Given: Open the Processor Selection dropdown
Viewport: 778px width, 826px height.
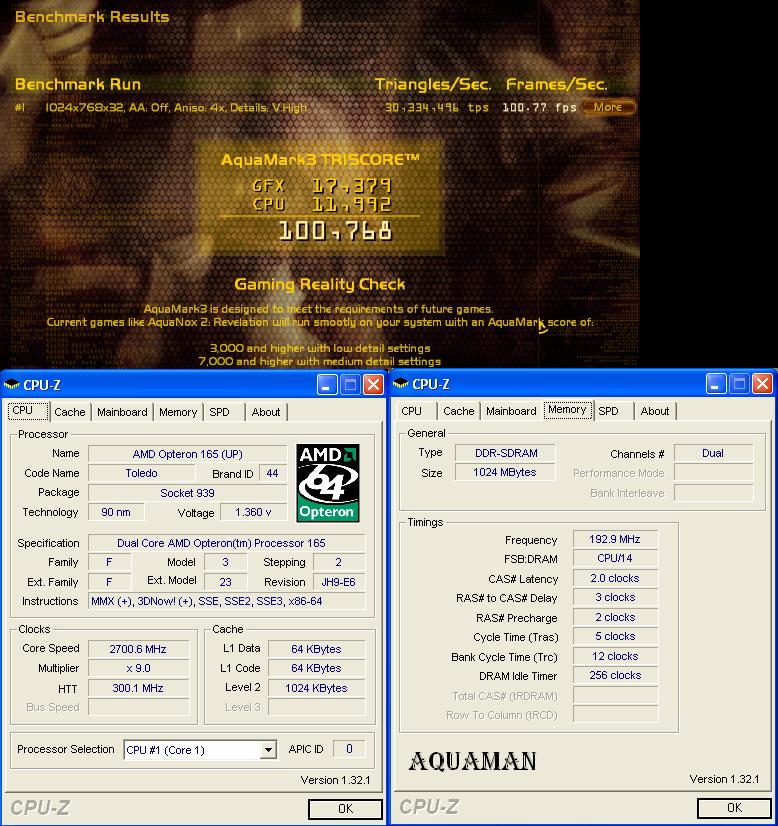Looking at the screenshot, I should point(268,750).
